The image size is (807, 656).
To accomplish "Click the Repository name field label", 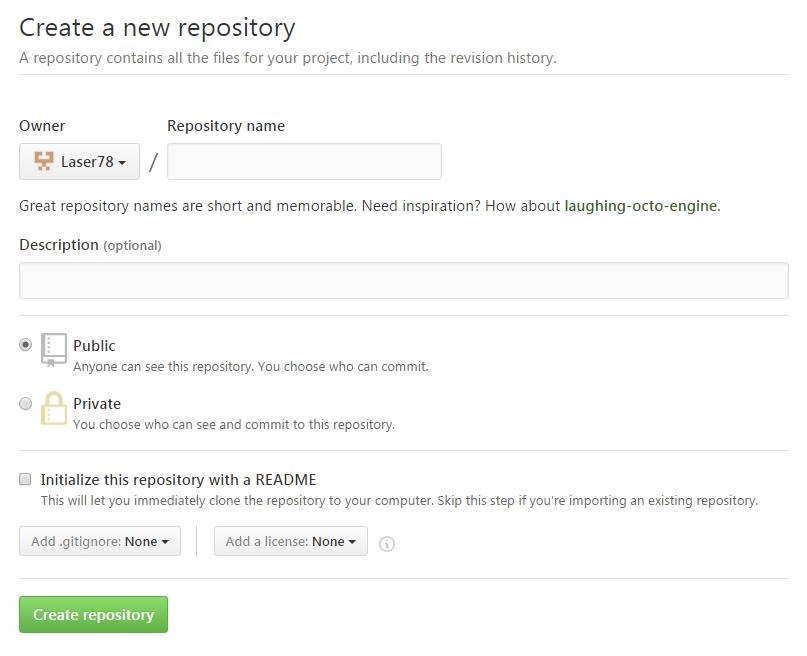I will pyautogui.click(x=226, y=126).
